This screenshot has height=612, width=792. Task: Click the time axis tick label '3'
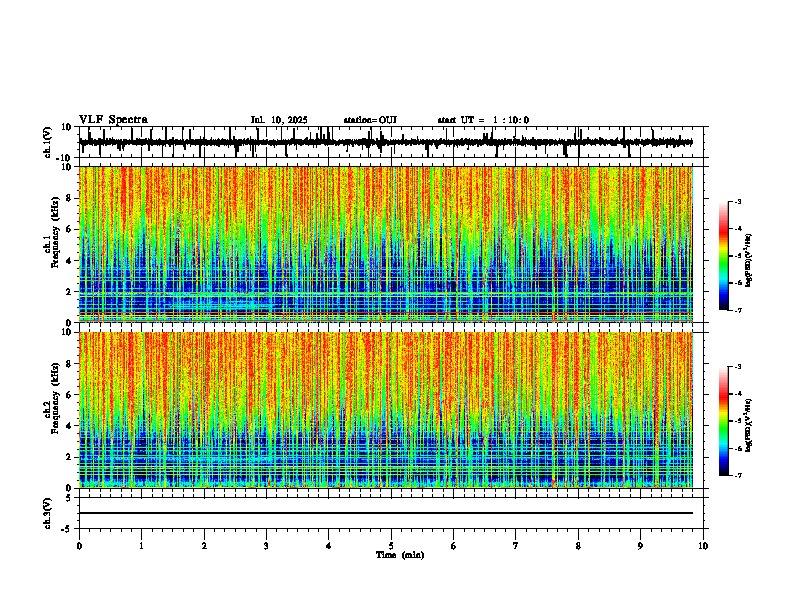tap(266, 546)
